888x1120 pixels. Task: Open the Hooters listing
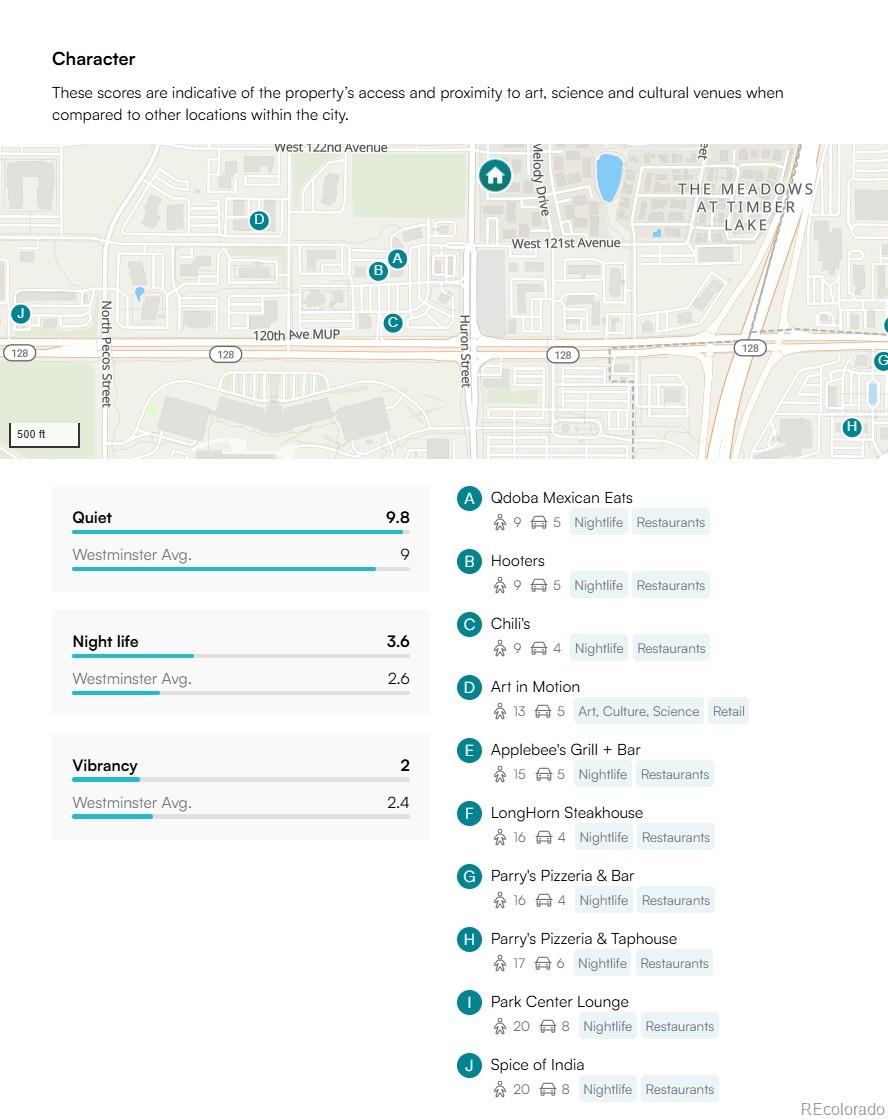click(x=517, y=561)
